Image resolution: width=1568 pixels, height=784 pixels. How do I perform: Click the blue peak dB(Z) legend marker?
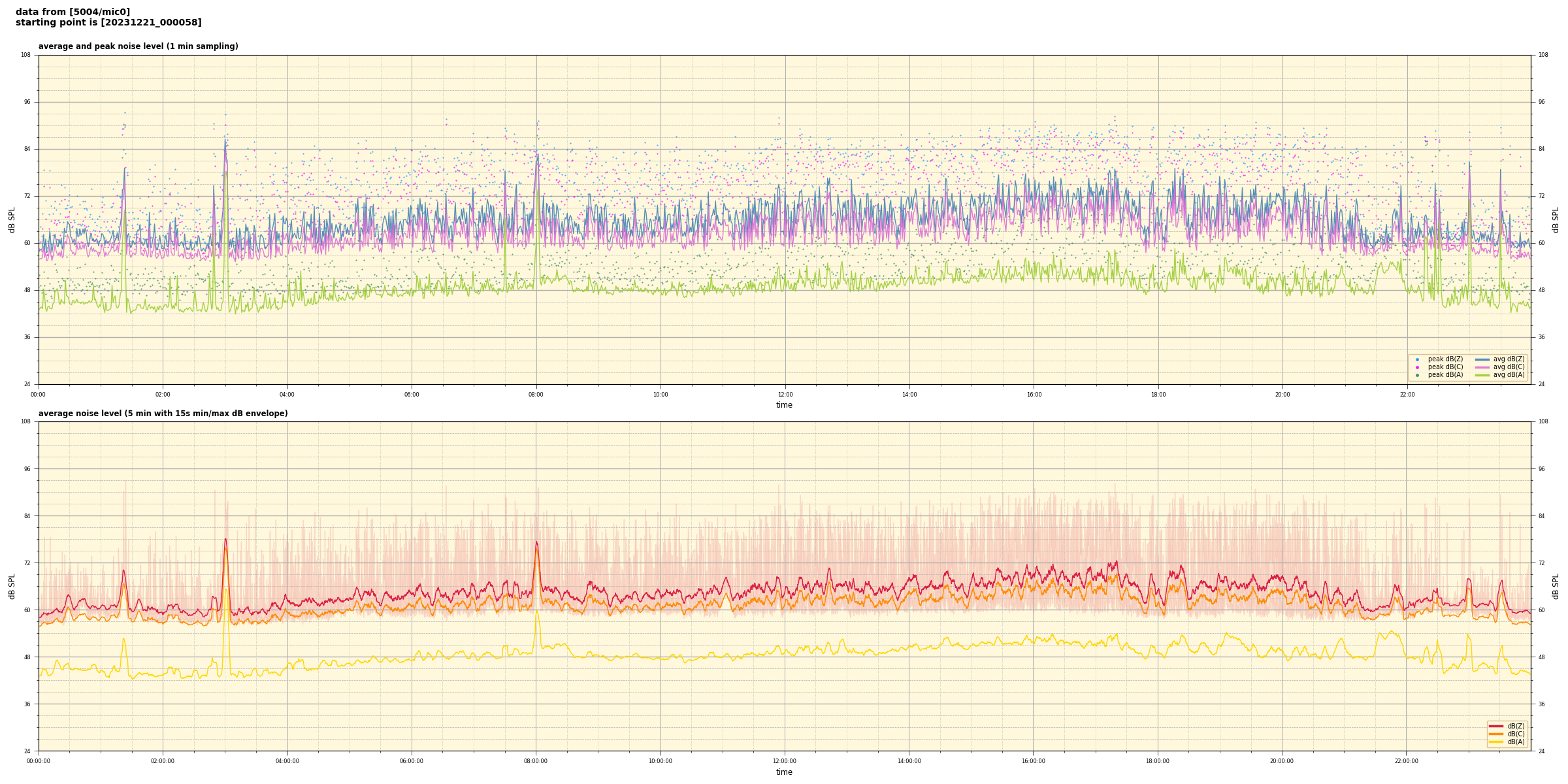pyautogui.click(x=1417, y=359)
